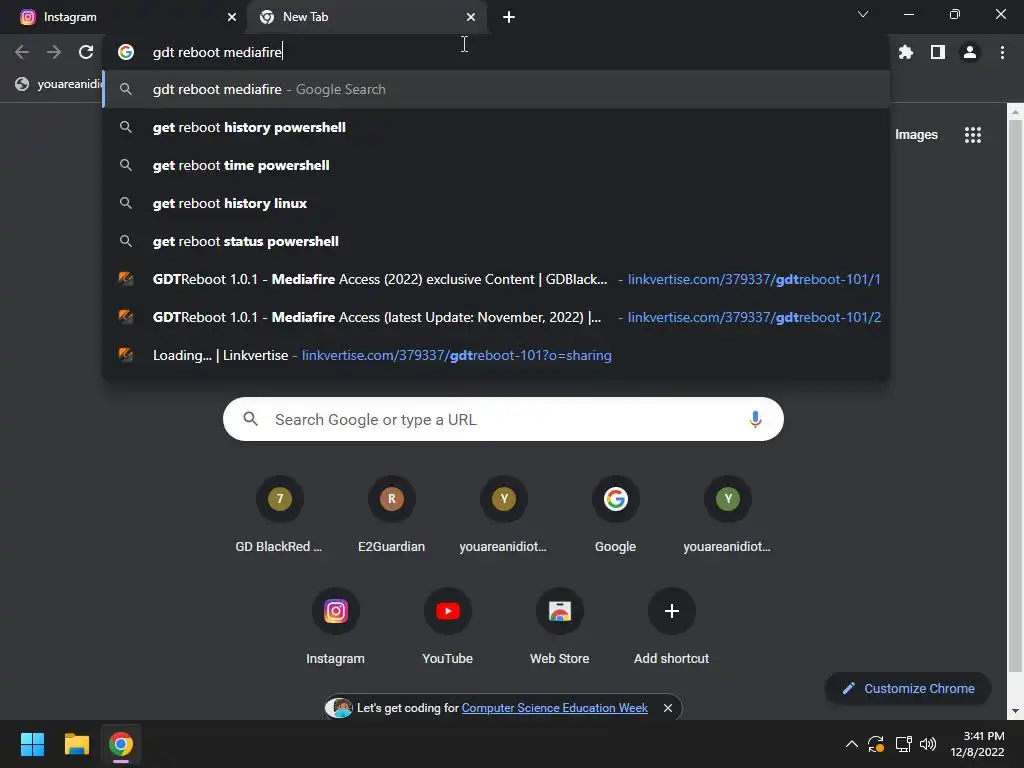
Task: Choose 'get reboot history powershell' suggestion
Action: coord(496,127)
